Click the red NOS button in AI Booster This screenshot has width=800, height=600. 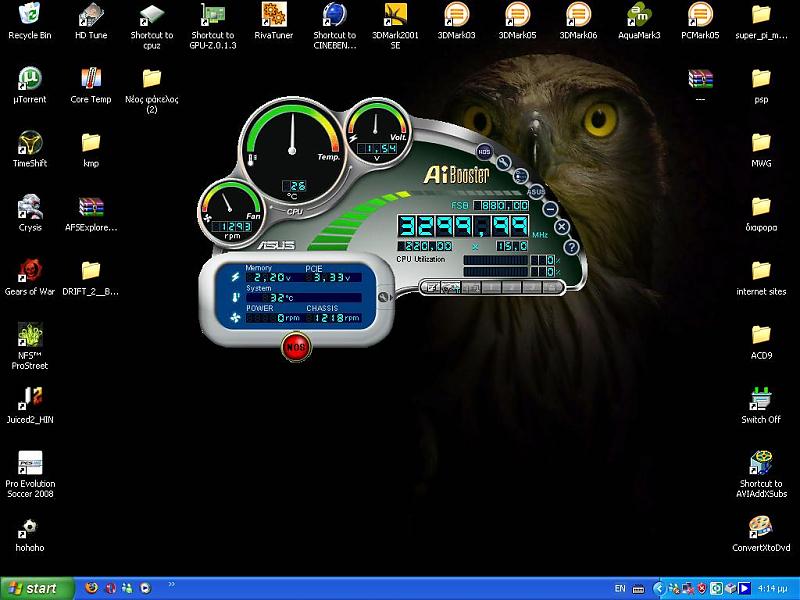[x=296, y=347]
